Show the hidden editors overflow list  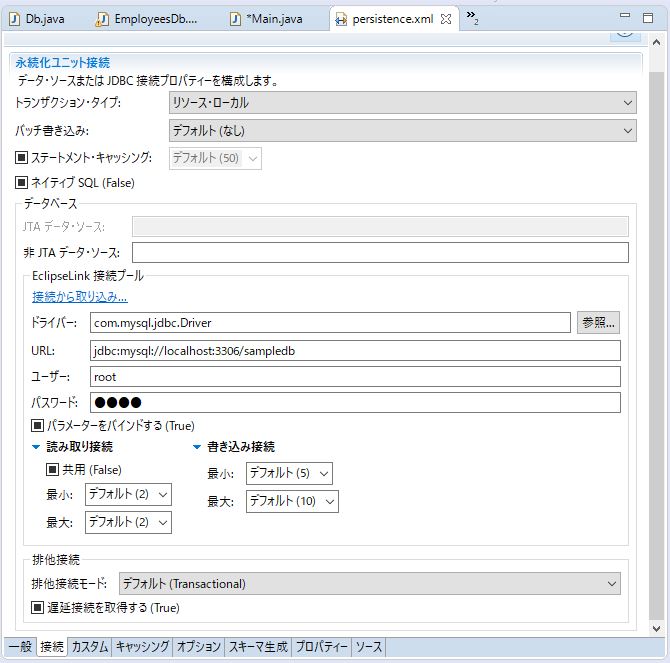[472, 18]
